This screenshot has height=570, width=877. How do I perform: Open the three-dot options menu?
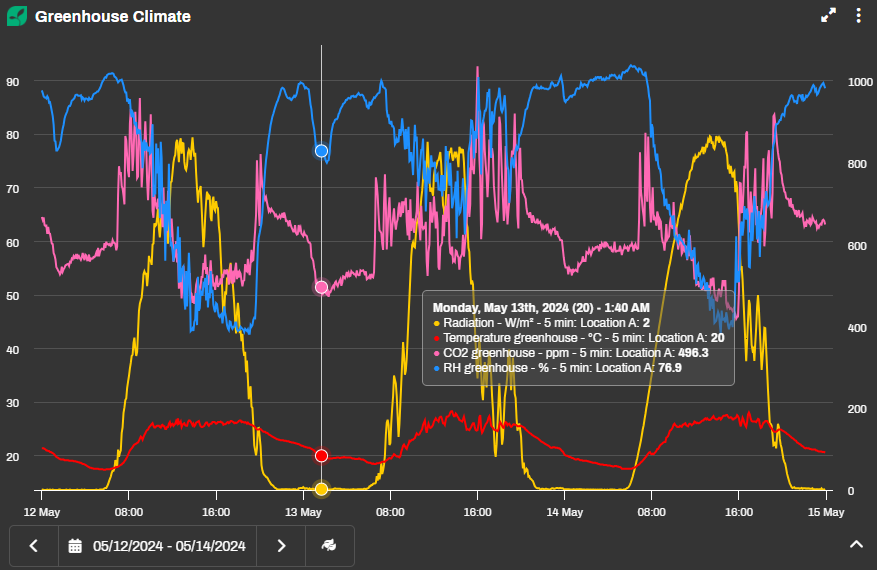pyautogui.click(x=858, y=16)
